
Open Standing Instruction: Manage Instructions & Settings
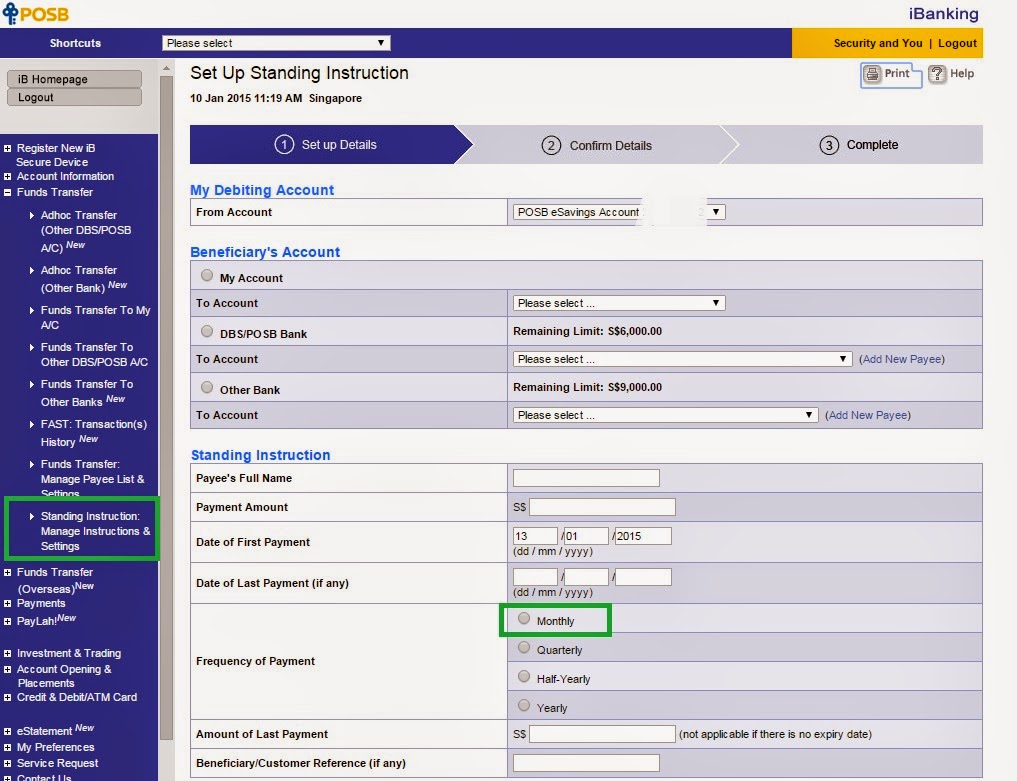point(95,531)
